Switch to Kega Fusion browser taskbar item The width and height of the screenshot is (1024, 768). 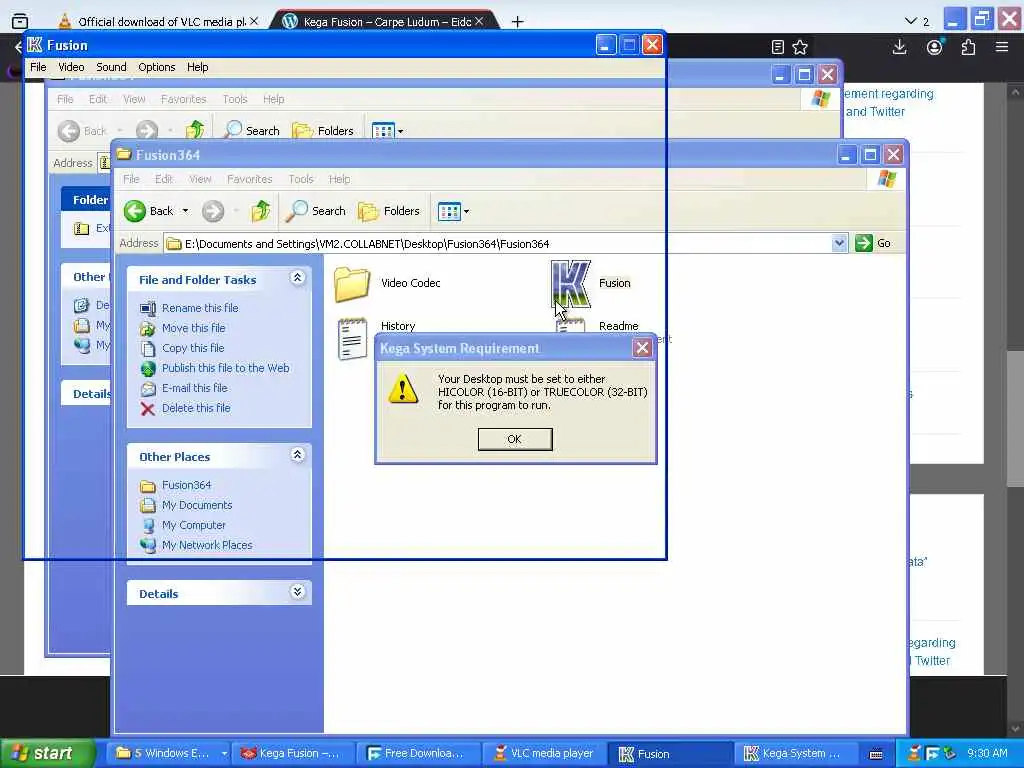tap(293, 754)
